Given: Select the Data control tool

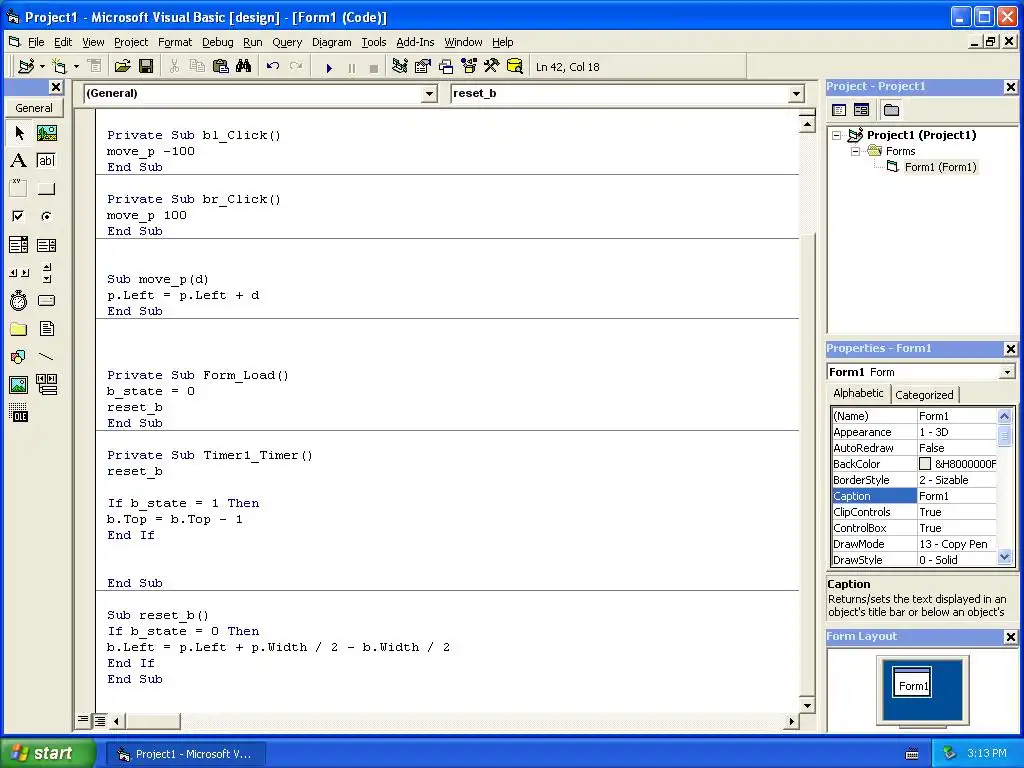Looking at the screenshot, I should click(x=46, y=385).
